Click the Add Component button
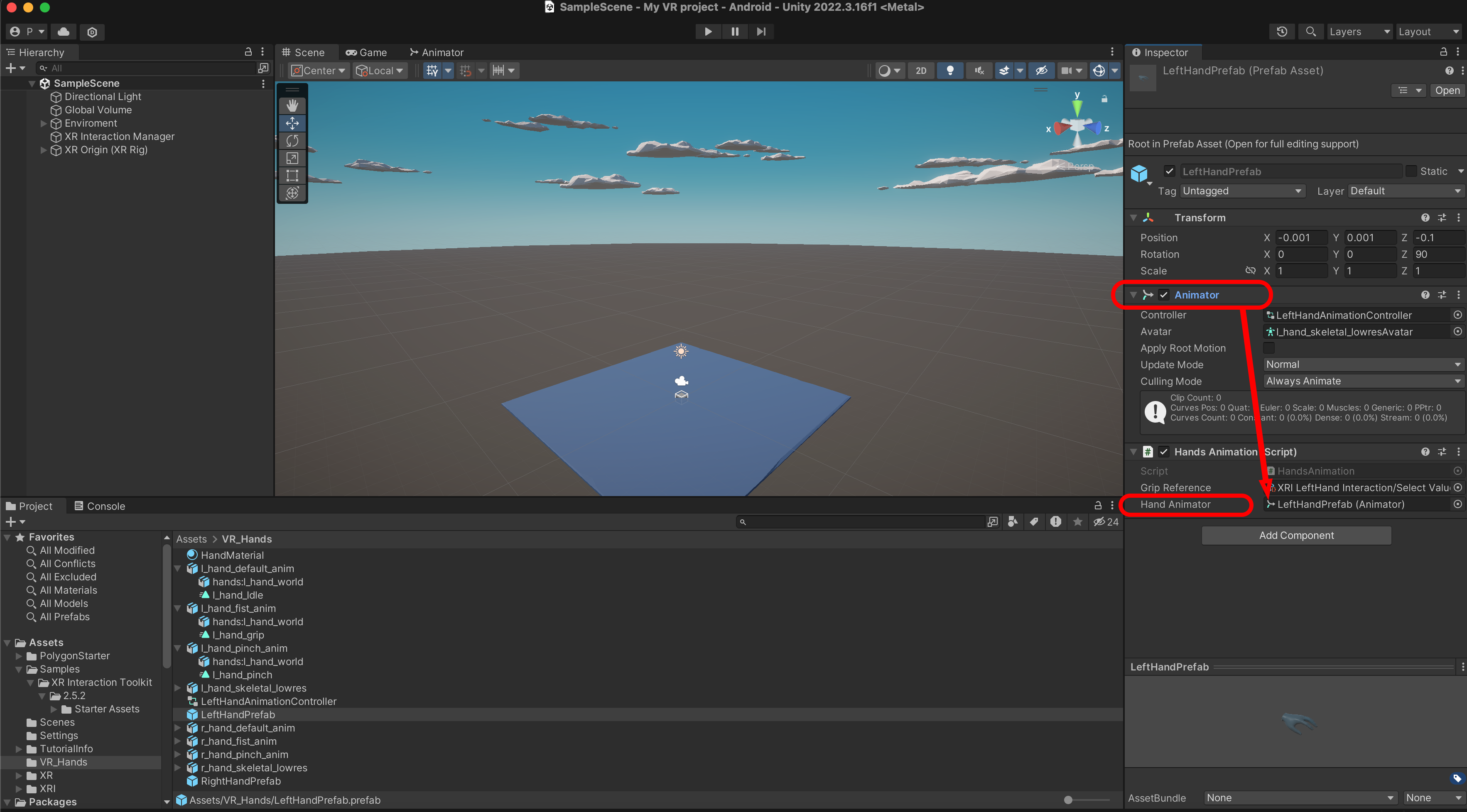 tap(1295, 536)
